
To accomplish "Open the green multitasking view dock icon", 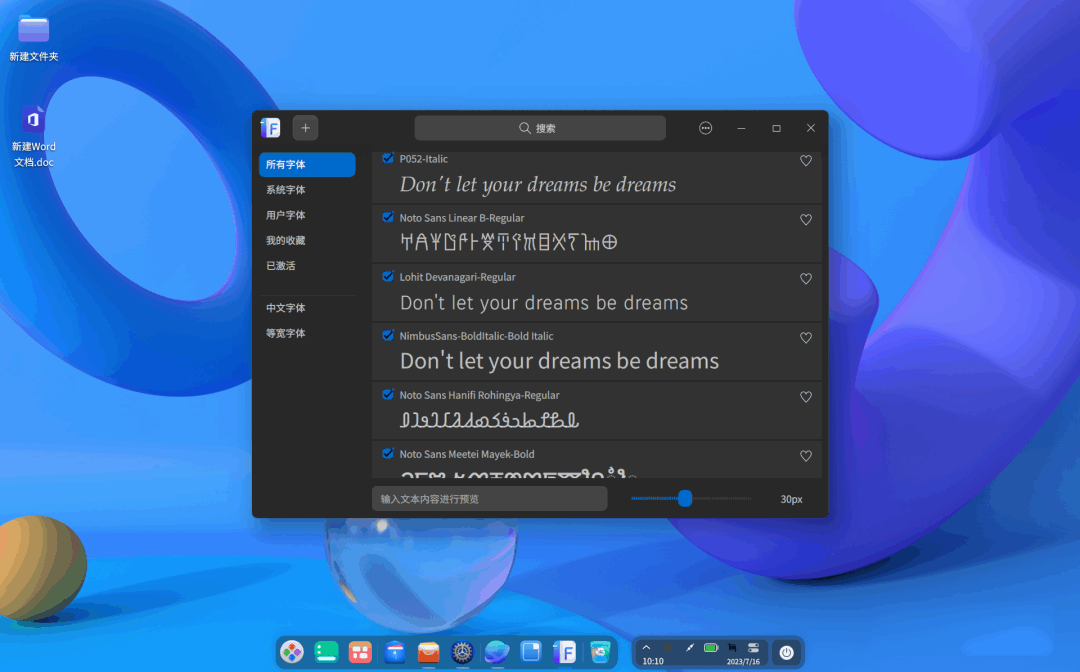I will (326, 651).
